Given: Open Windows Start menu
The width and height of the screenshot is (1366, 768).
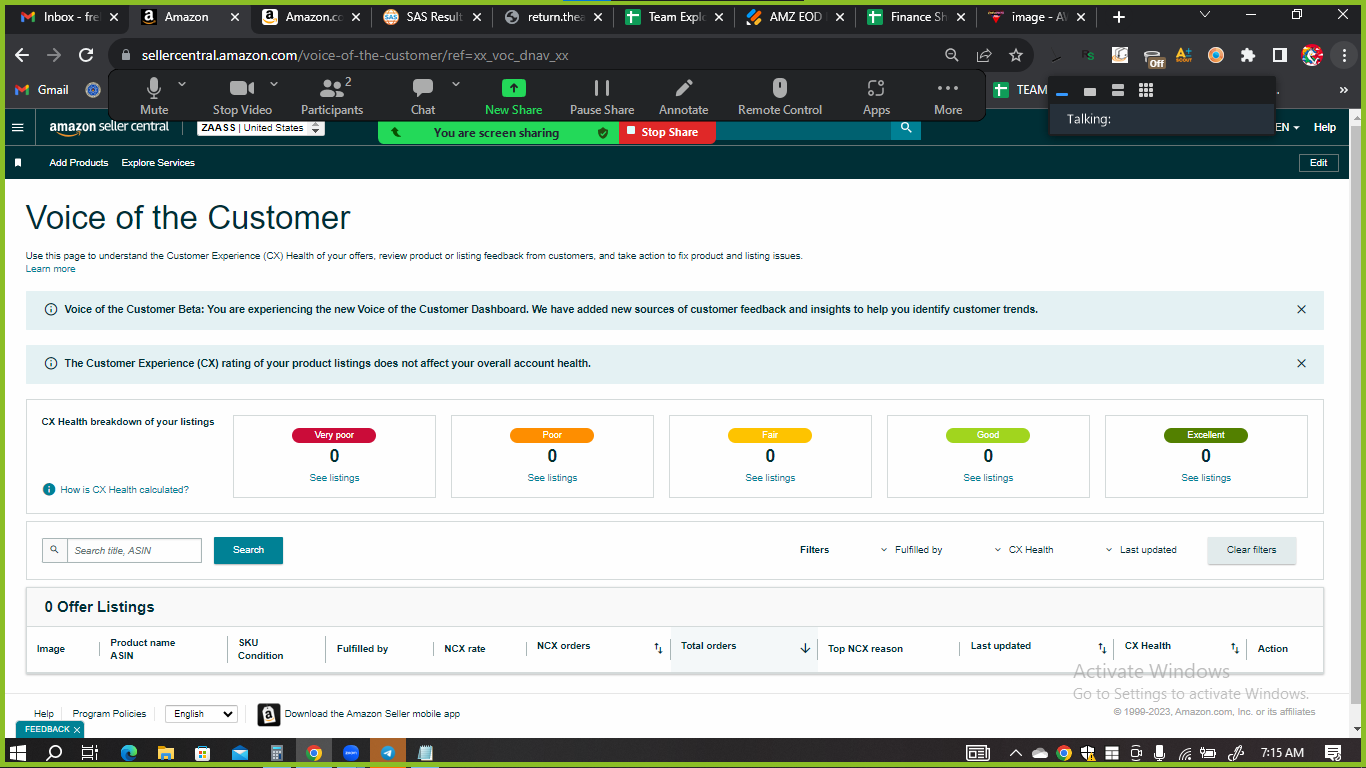Looking at the screenshot, I should 18,753.
